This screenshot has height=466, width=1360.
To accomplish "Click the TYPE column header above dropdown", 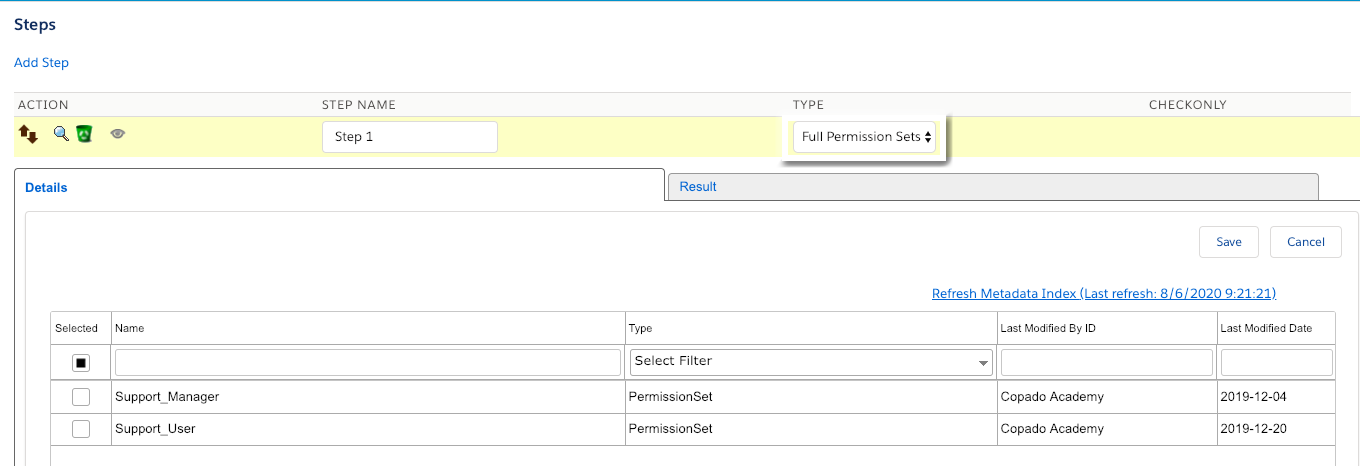I will [x=808, y=105].
